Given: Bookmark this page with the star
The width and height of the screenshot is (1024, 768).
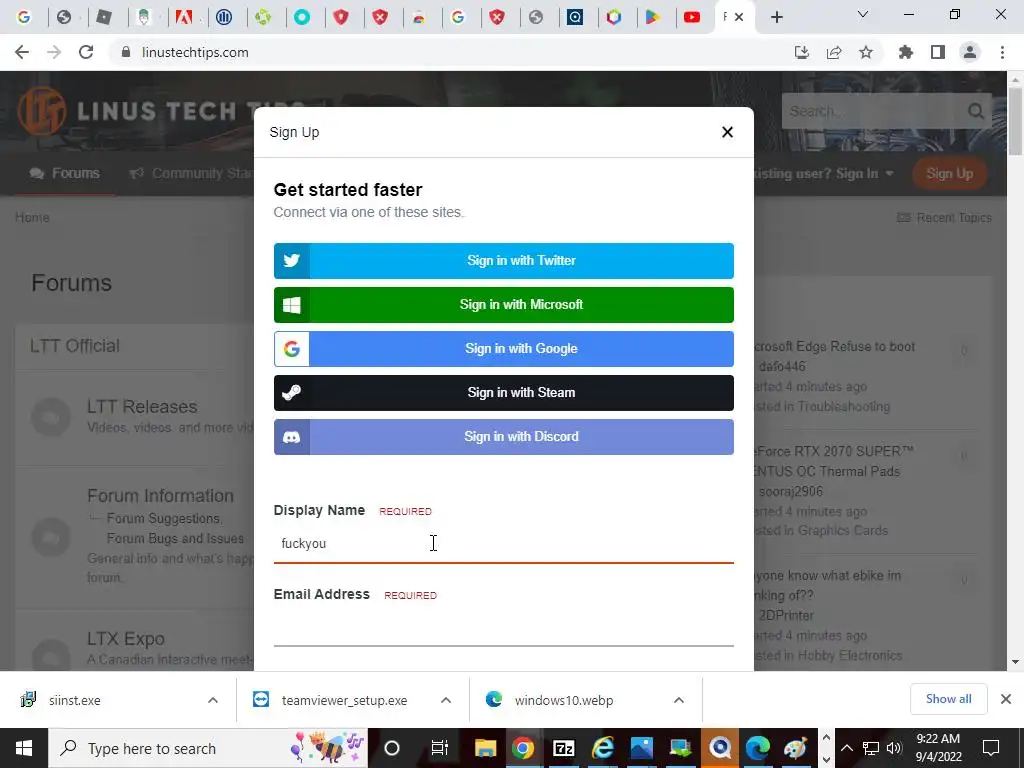Looking at the screenshot, I should coord(865,52).
